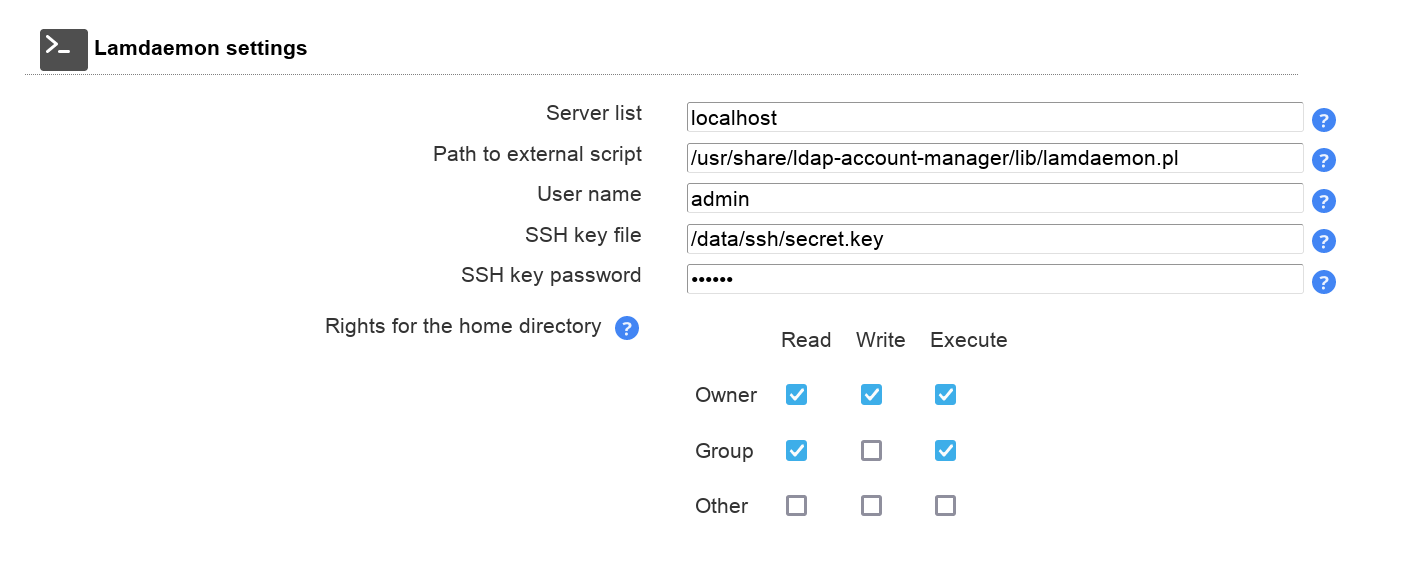This screenshot has width=1412, height=572.
Task: Open help for Path to external script
Action: [1323, 160]
